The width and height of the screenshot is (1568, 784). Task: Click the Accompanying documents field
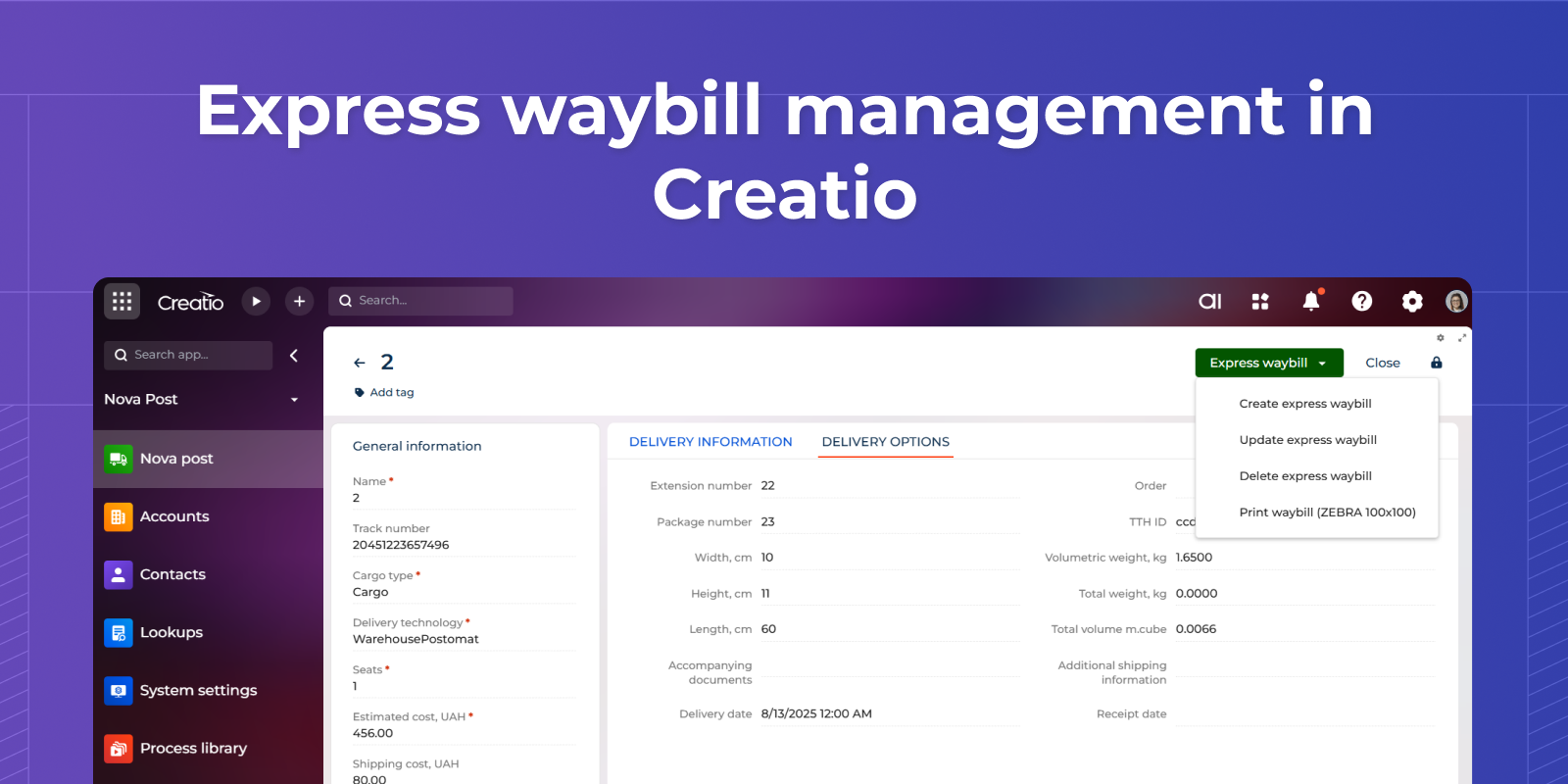[x=889, y=666]
